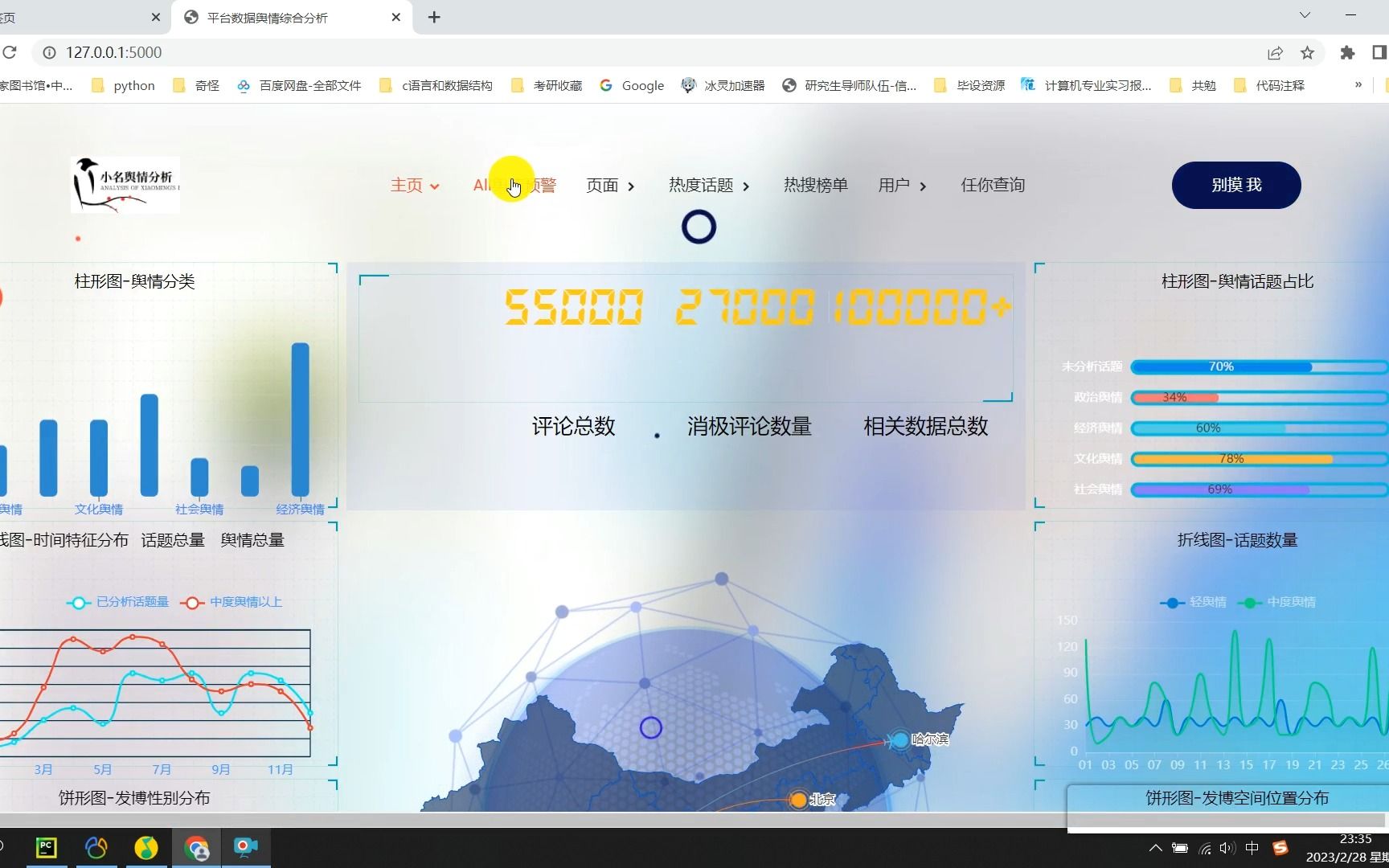Viewport: 1389px width, 868px height.
Task: Show hidden system tray icons
Action: [1155, 848]
